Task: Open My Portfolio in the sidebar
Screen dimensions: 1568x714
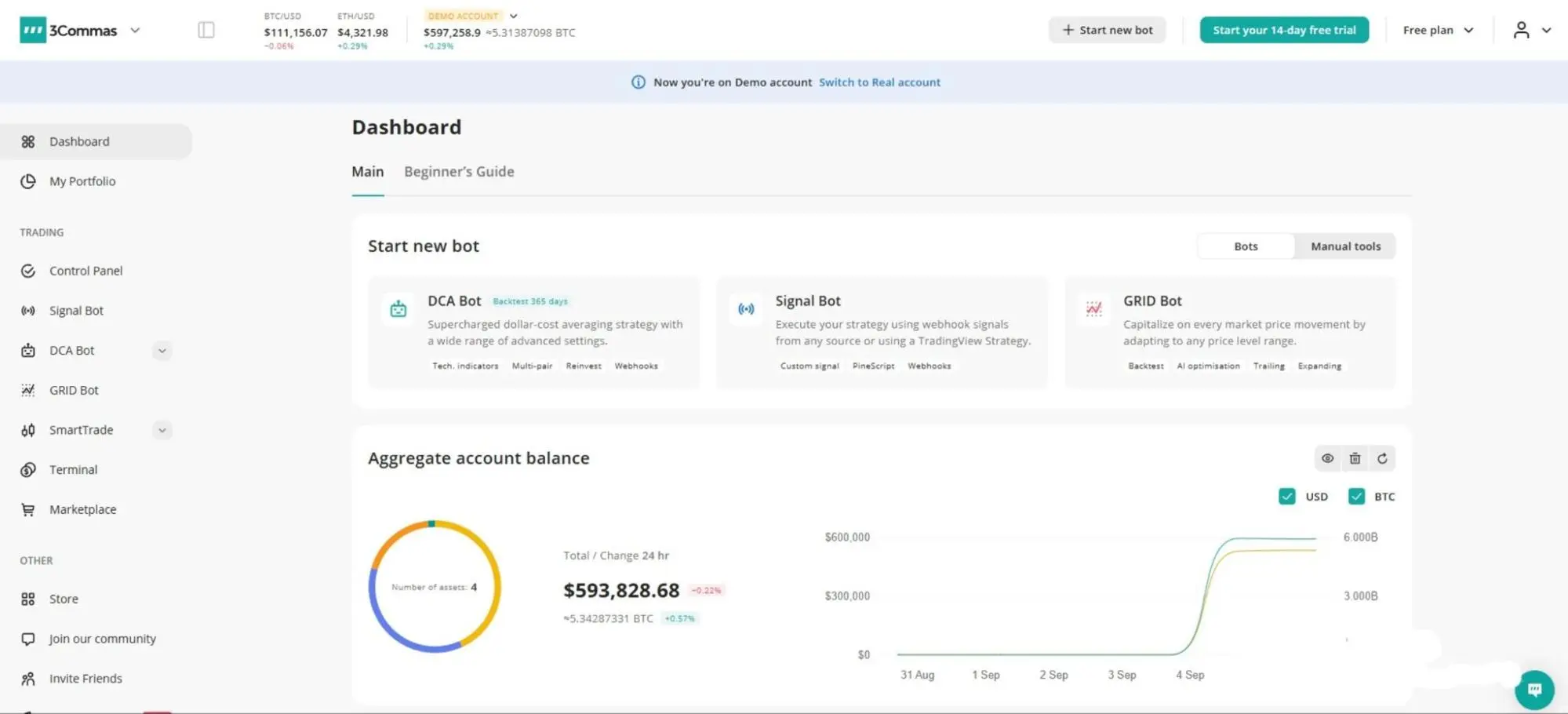Action: pyautogui.click(x=82, y=181)
